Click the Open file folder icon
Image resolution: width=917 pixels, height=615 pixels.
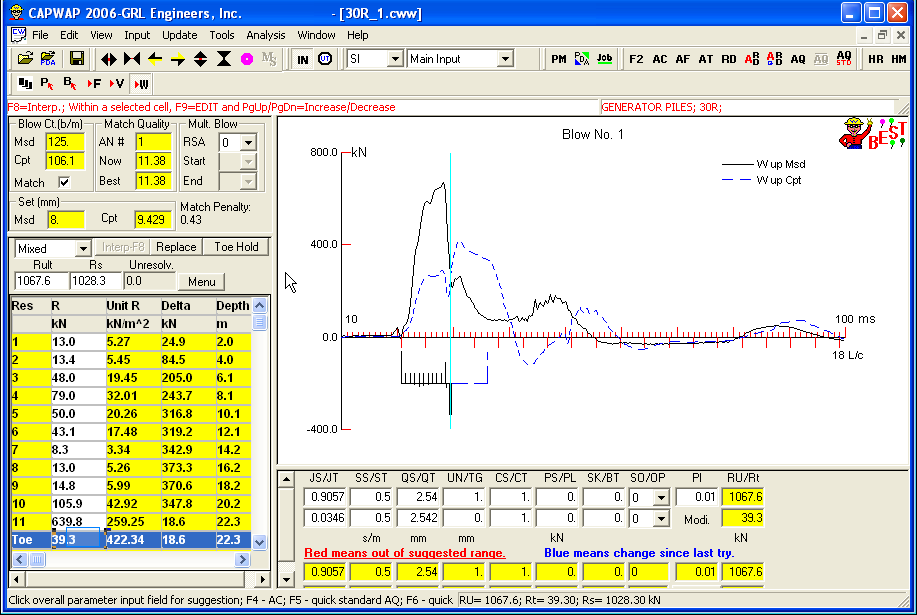25,58
